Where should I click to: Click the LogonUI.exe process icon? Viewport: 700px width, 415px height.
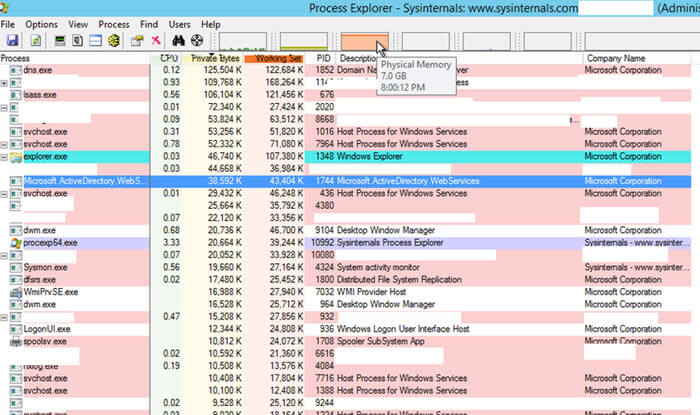pos(16,329)
